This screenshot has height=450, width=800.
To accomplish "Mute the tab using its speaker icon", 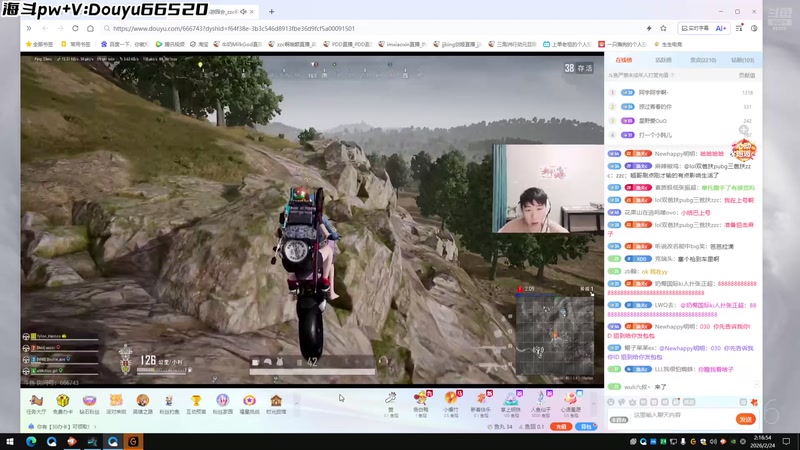I will pos(243,11).
